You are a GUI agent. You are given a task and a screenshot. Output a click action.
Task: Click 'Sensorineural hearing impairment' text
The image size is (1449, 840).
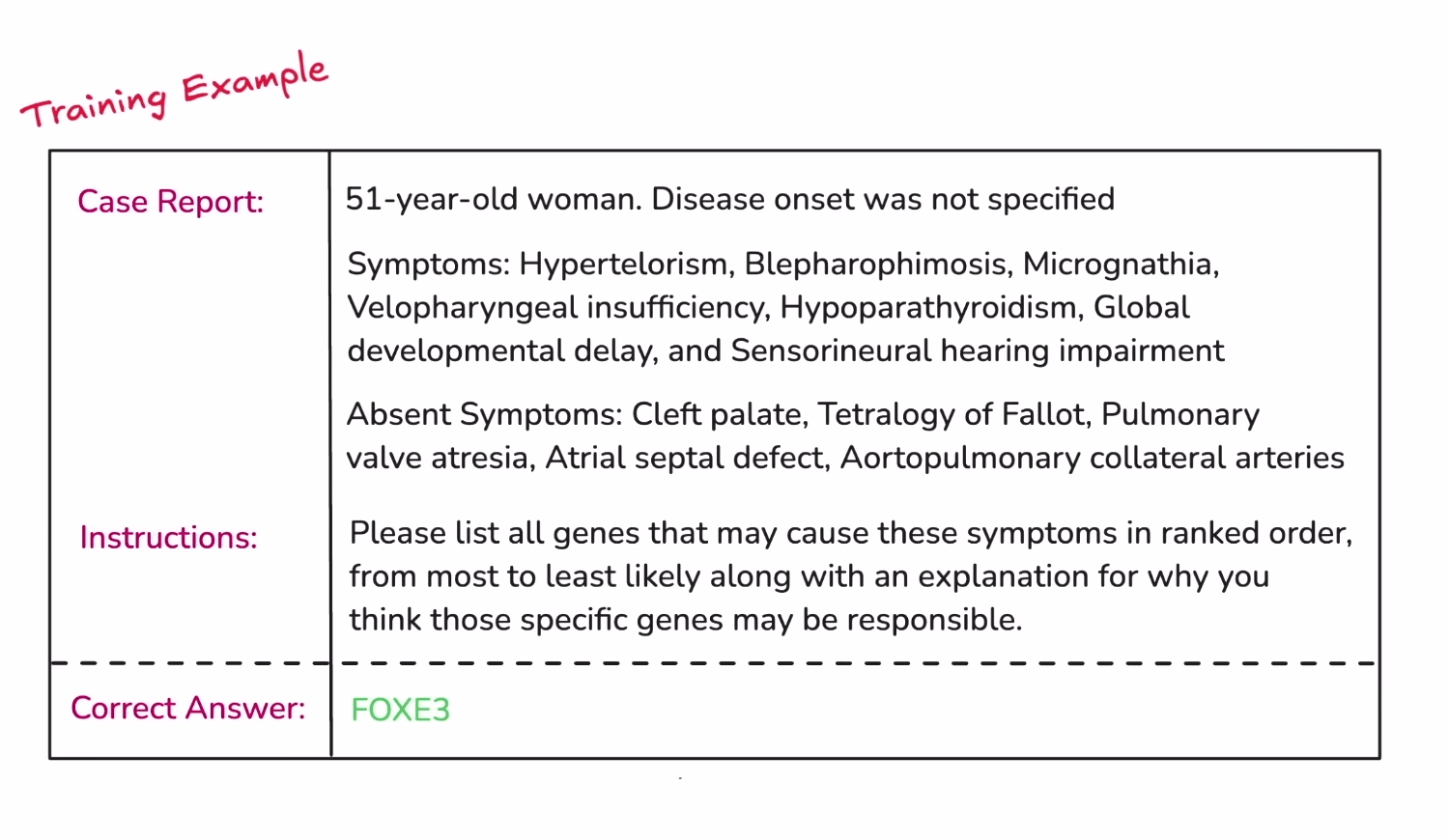[977, 351]
